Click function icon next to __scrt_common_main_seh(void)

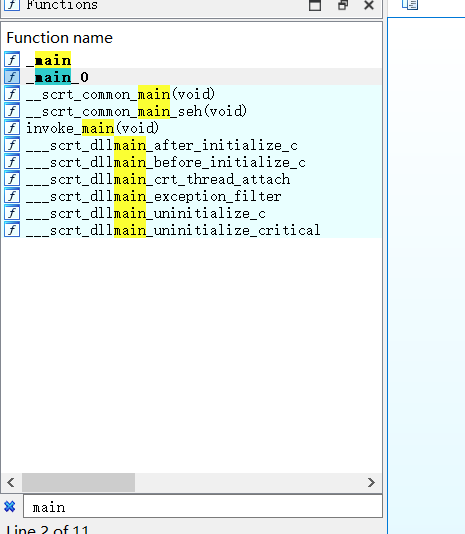(12, 111)
